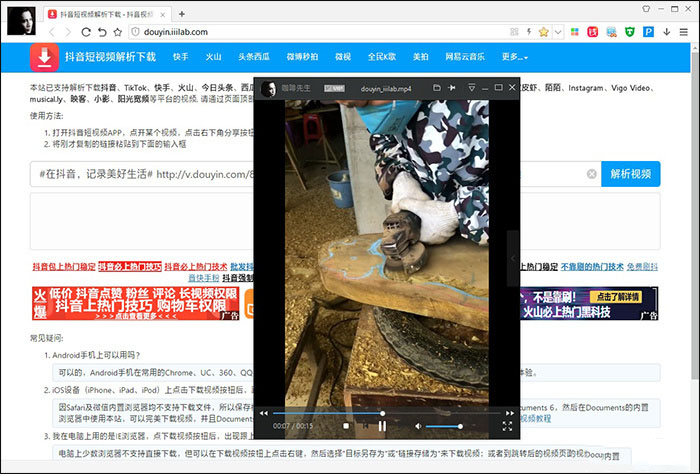Screen dimensions: 700x474
Task: Click the VIP badge in player title bar
Action: click(x=334, y=88)
